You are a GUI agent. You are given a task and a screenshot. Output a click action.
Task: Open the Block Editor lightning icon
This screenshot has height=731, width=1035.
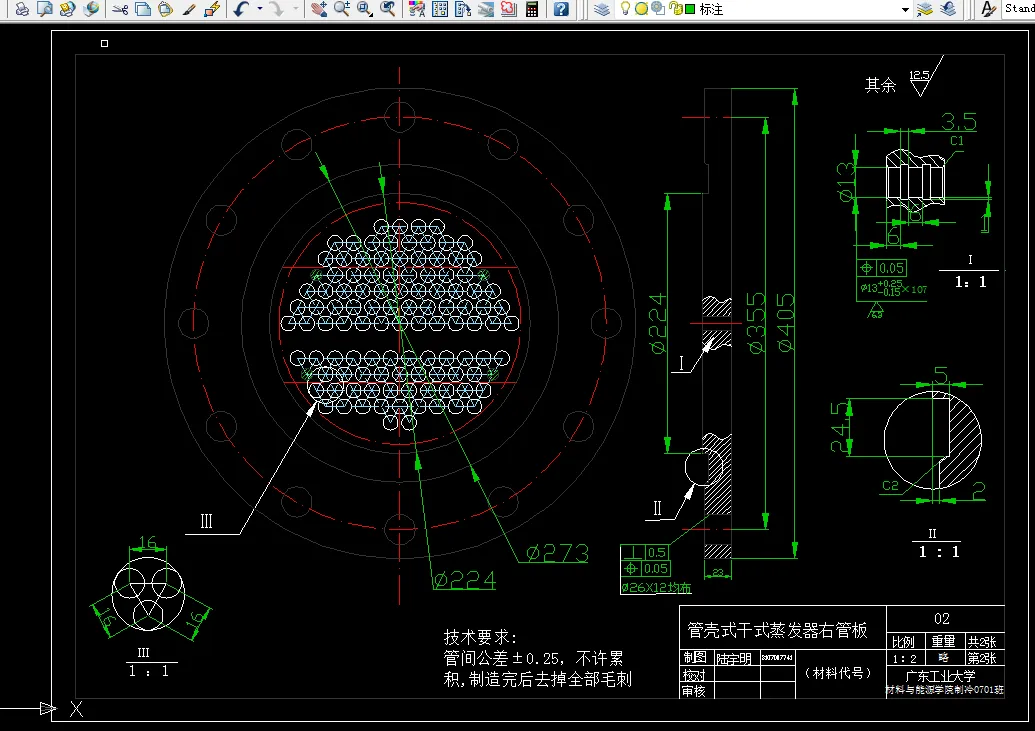click(212, 9)
